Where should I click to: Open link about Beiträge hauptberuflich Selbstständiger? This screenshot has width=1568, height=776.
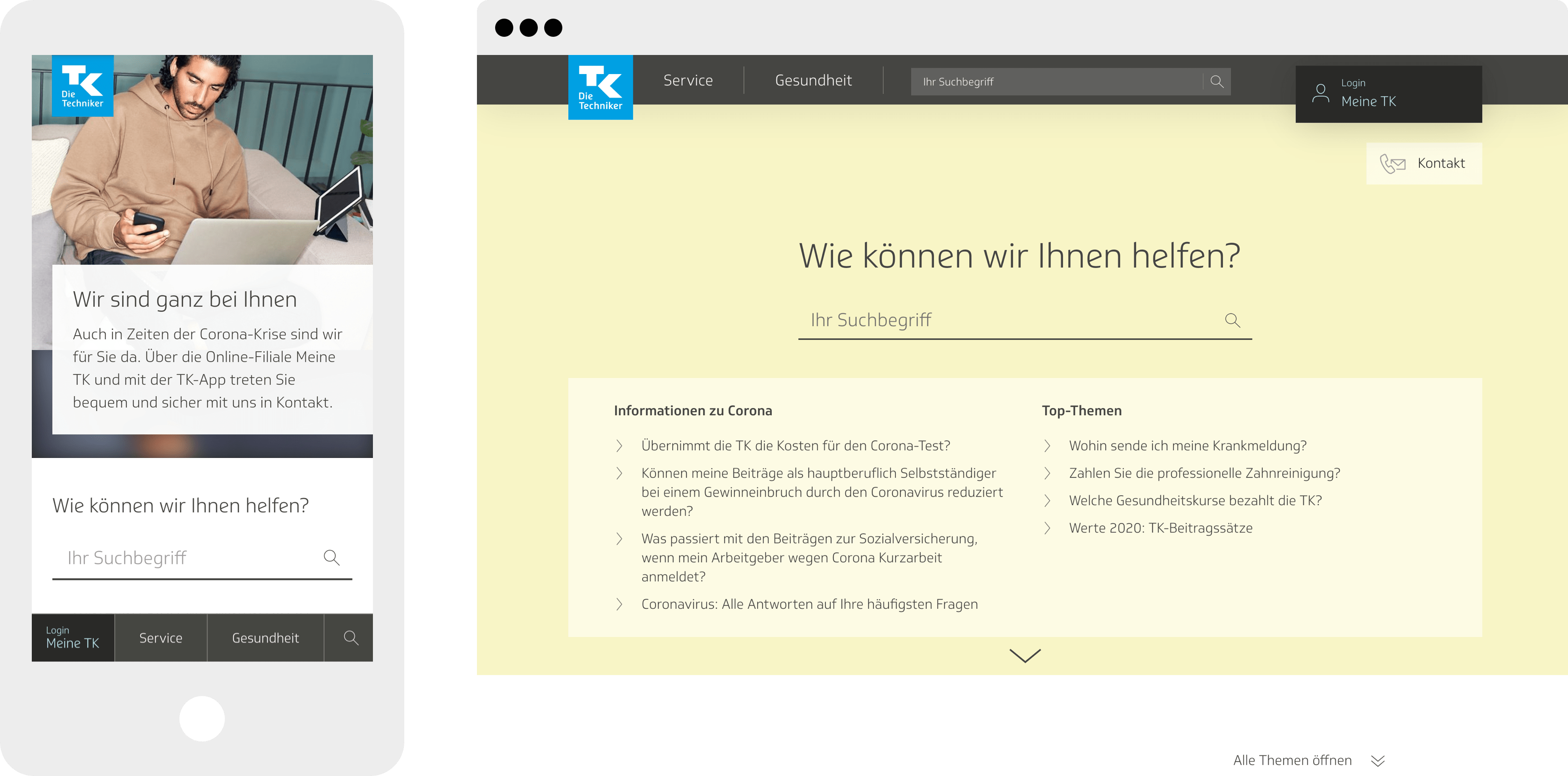[822, 492]
